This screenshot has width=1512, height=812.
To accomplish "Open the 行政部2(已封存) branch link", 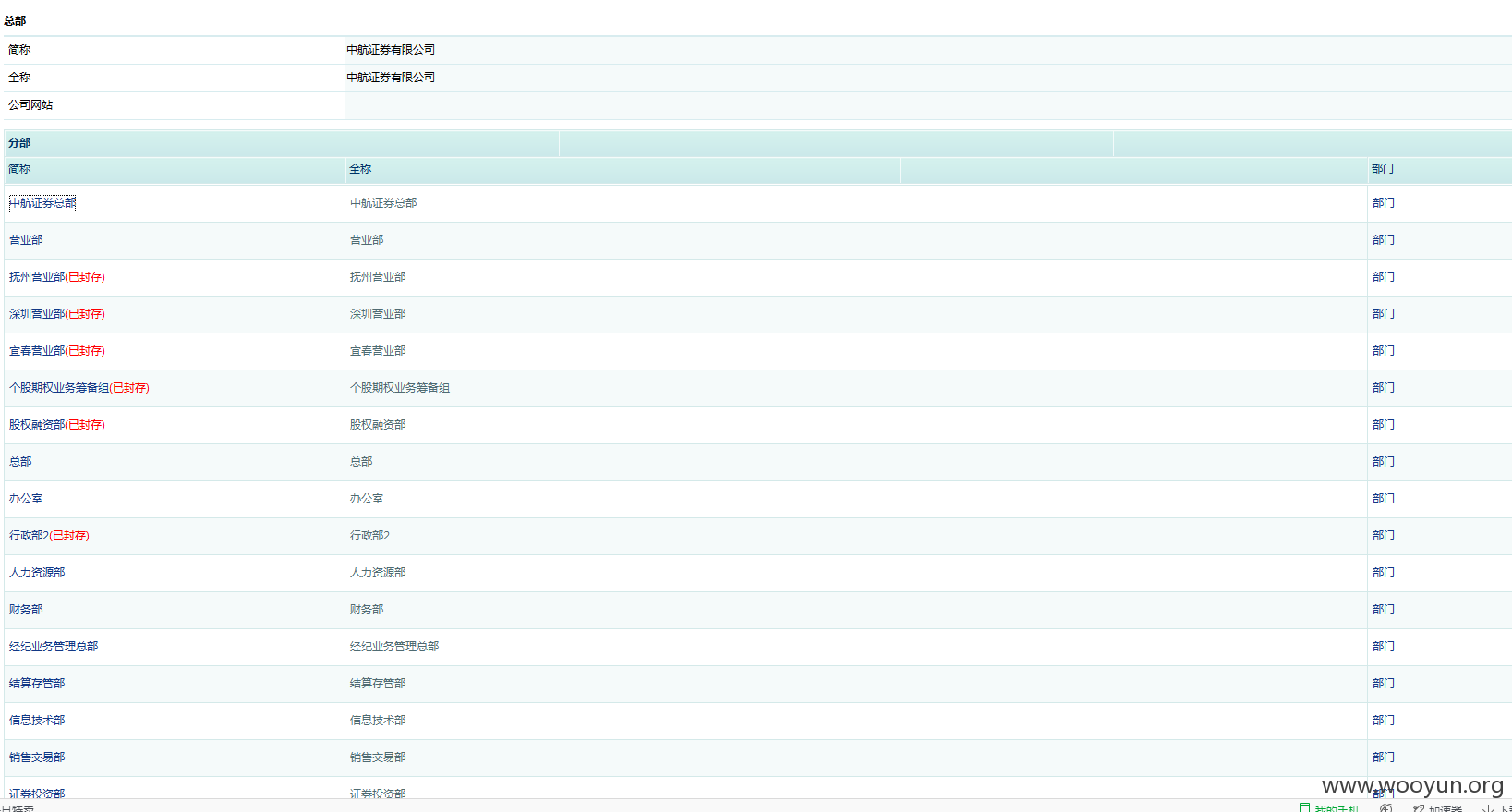I will pos(49,536).
